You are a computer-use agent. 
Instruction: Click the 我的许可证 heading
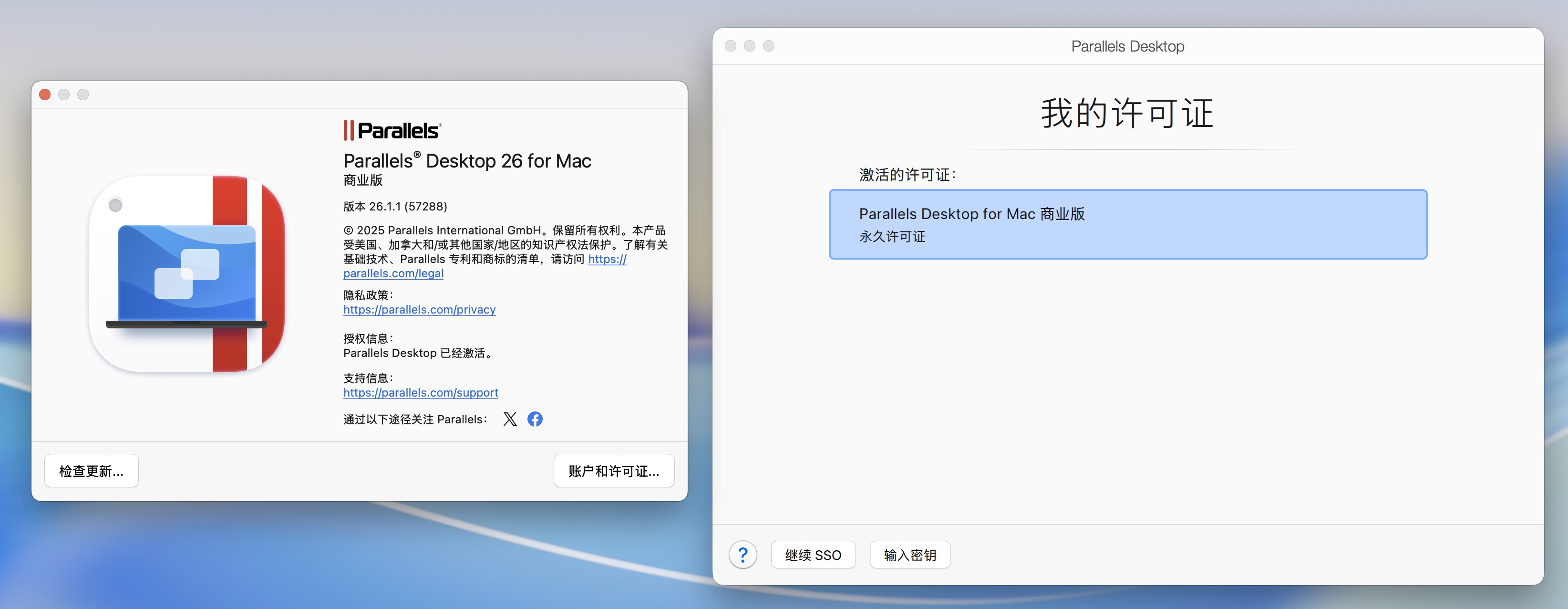tap(1127, 114)
